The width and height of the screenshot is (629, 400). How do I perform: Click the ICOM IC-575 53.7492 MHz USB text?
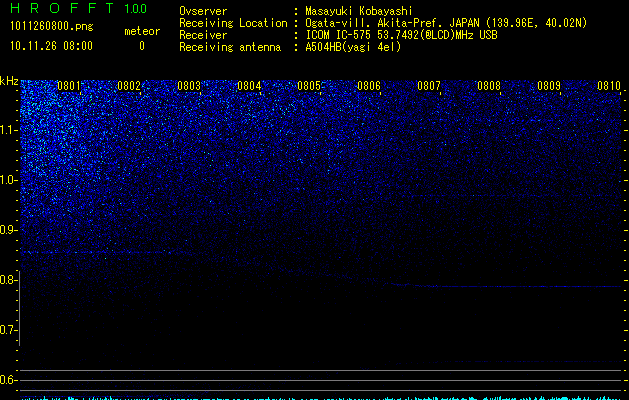pyautogui.click(x=401, y=35)
